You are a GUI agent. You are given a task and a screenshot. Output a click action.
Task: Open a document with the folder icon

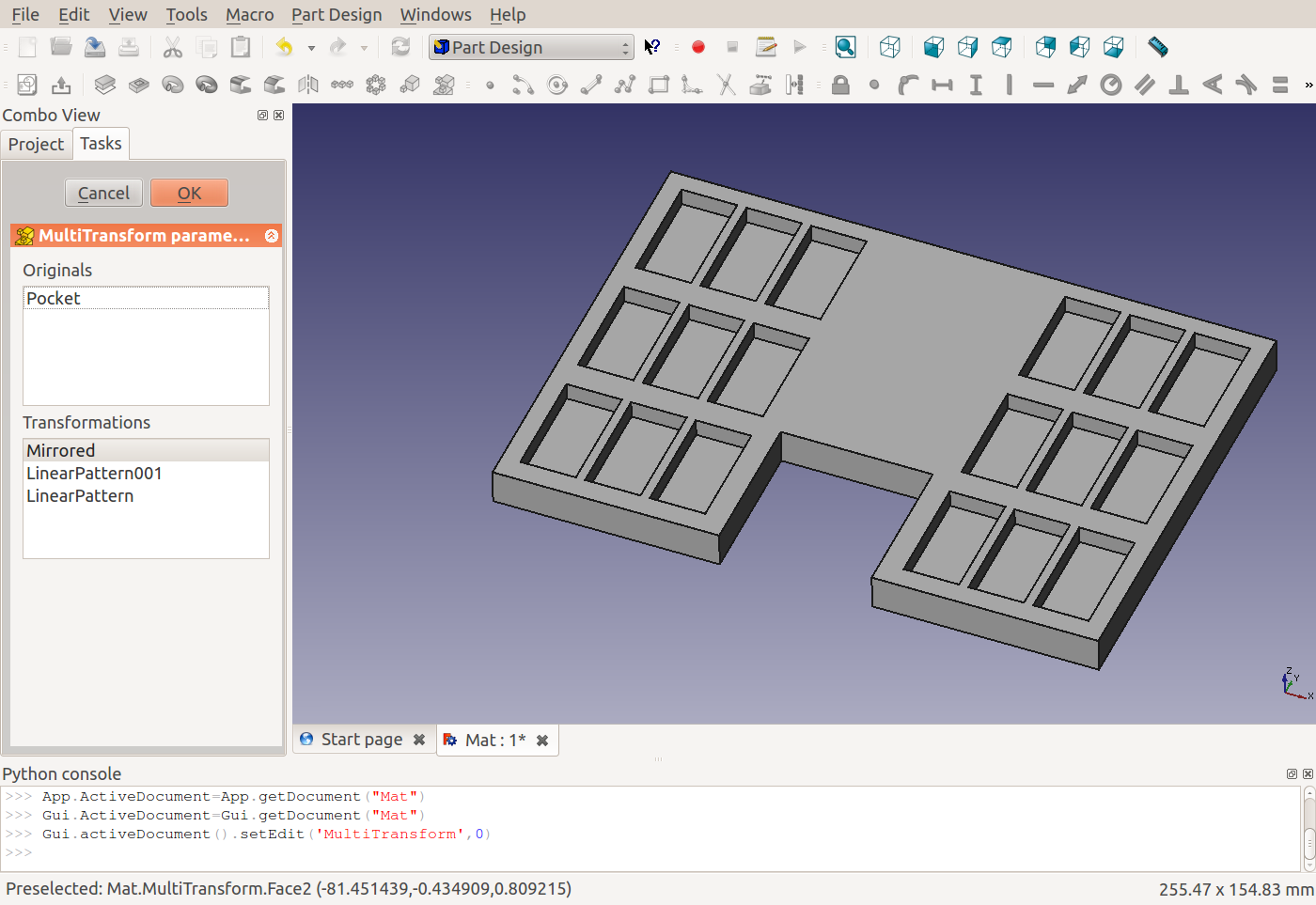[x=61, y=47]
